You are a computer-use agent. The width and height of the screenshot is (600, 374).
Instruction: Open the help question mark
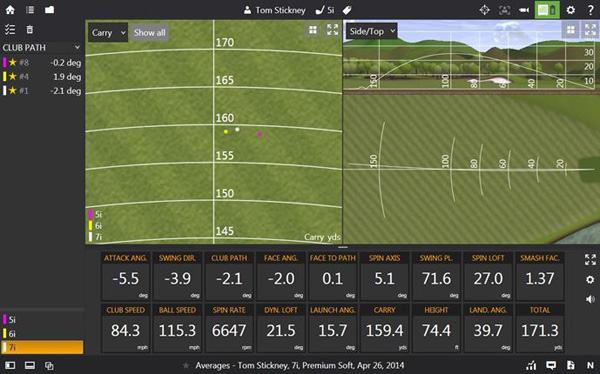[591, 10]
